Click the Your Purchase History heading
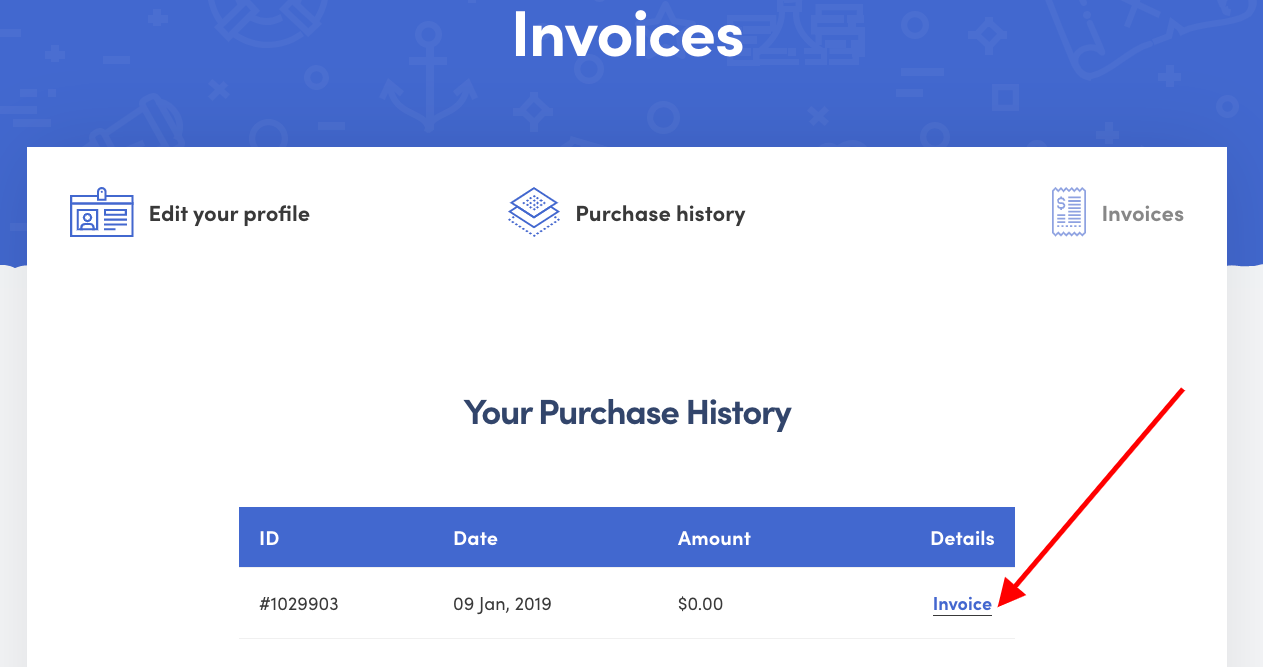Viewport: 1263px width, 667px height. [627, 412]
